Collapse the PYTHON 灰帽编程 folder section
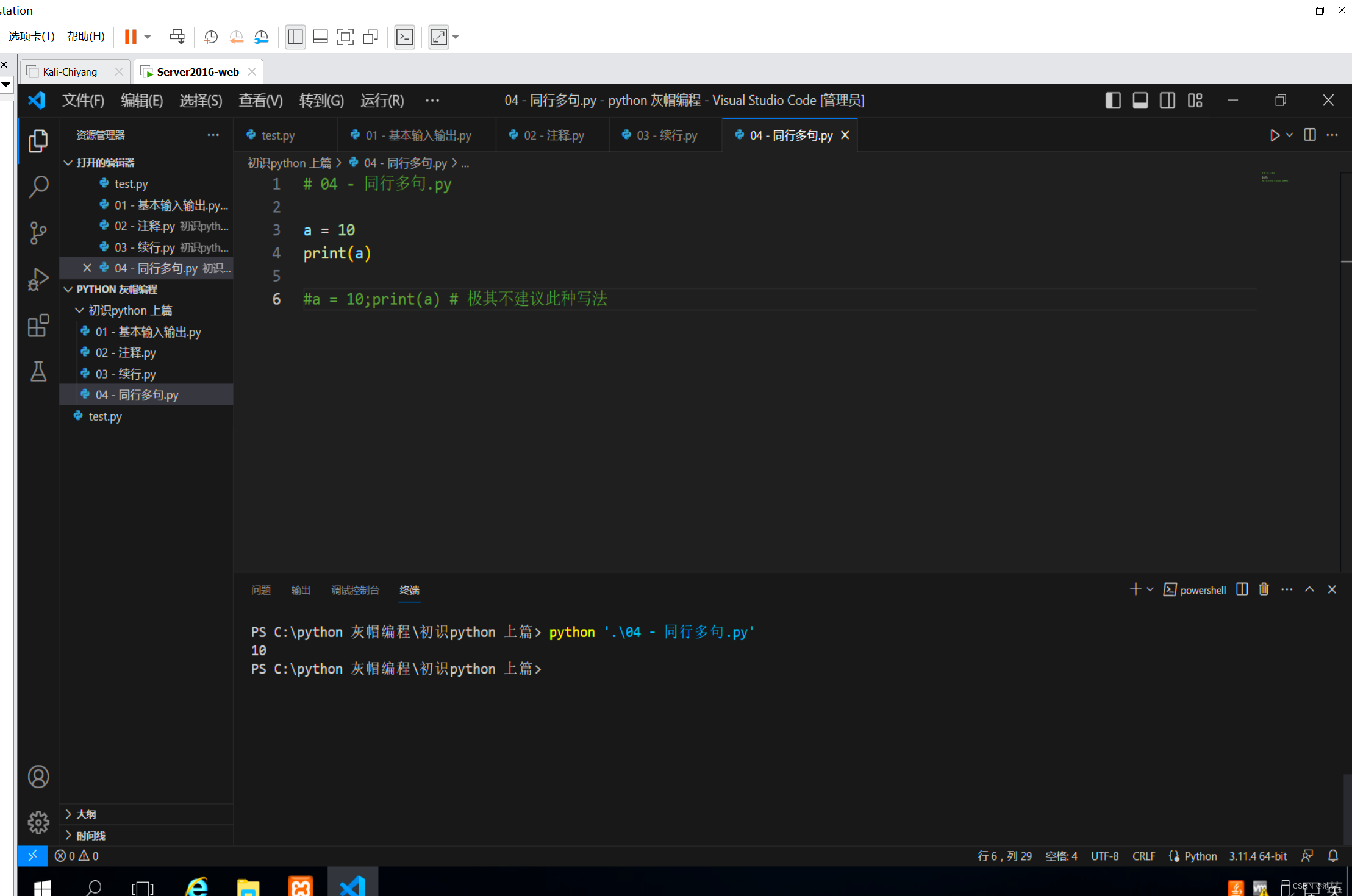 click(x=68, y=290)
